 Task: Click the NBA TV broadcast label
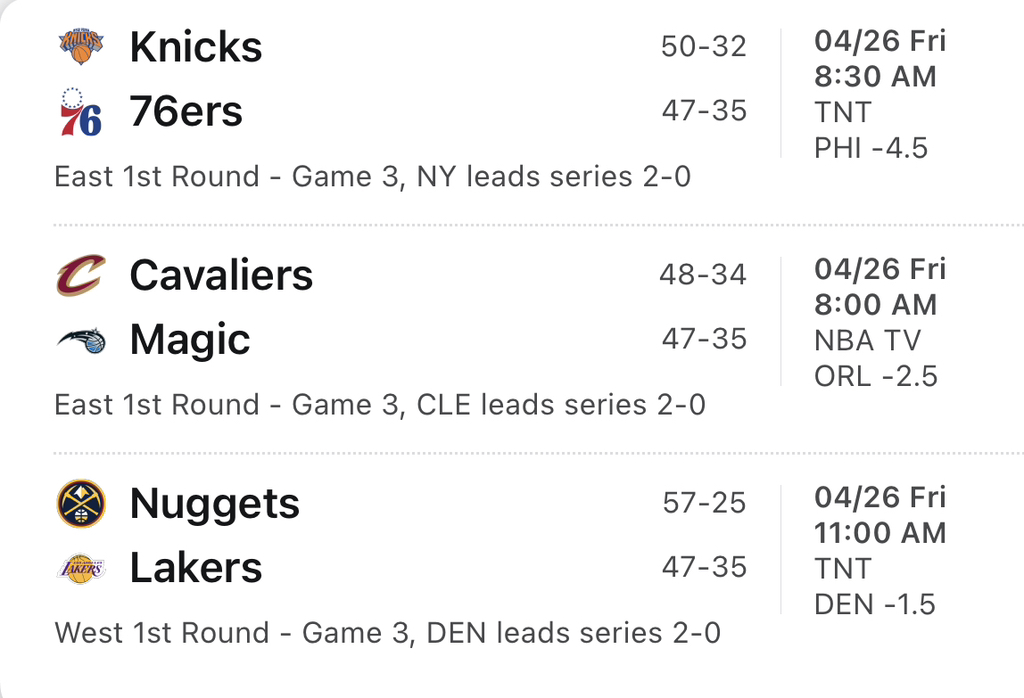point(867,340)
